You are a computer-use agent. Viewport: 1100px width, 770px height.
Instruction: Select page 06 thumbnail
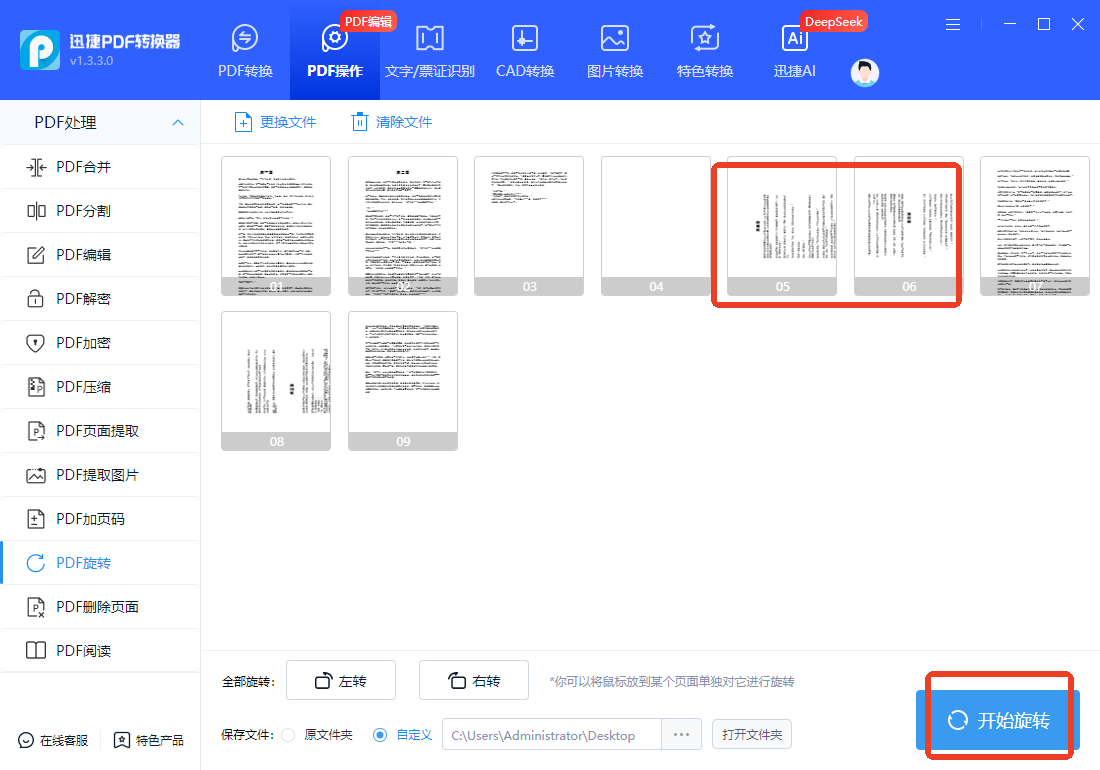(x=909, y=226)
